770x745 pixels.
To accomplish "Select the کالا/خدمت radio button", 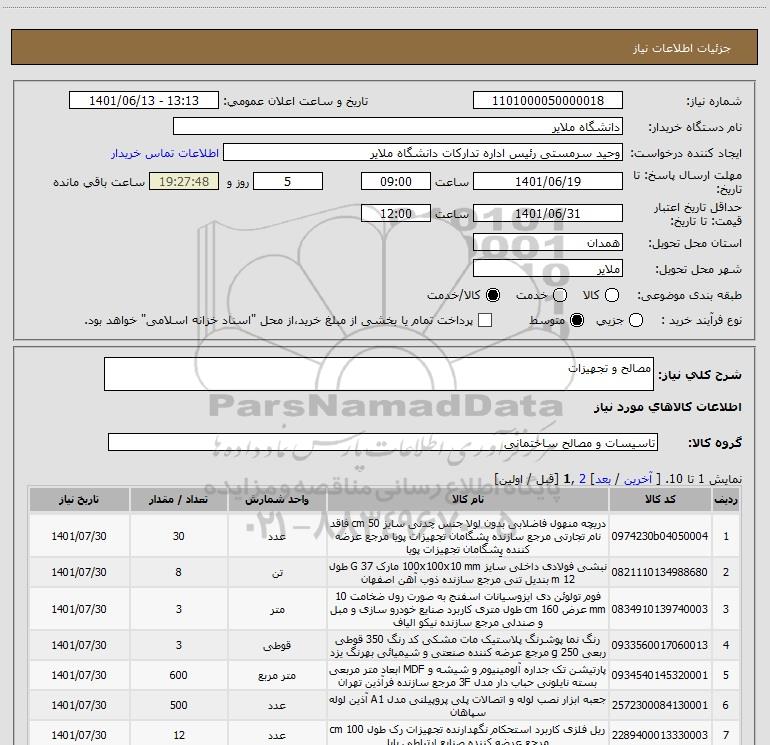I will point(493,295).
